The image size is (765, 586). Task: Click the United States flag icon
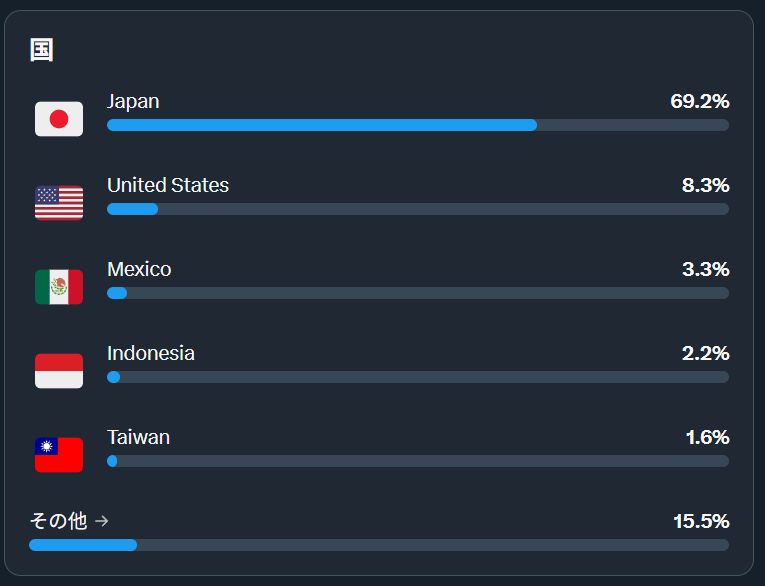59,203
